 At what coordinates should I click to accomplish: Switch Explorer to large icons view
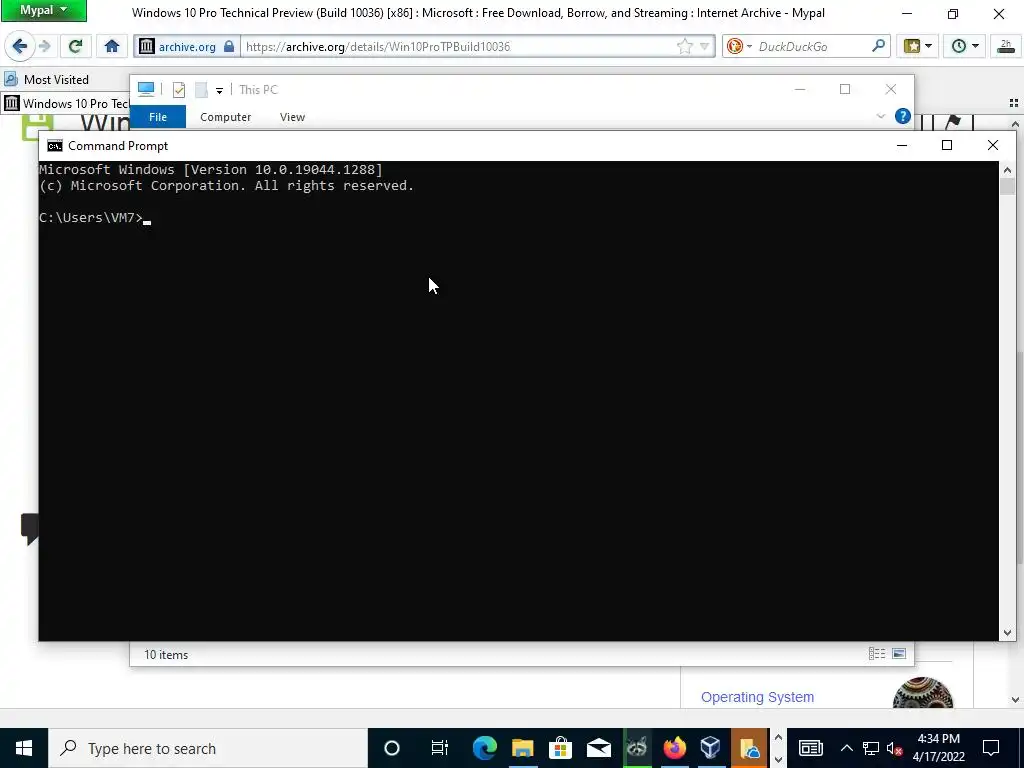(899, 654)
